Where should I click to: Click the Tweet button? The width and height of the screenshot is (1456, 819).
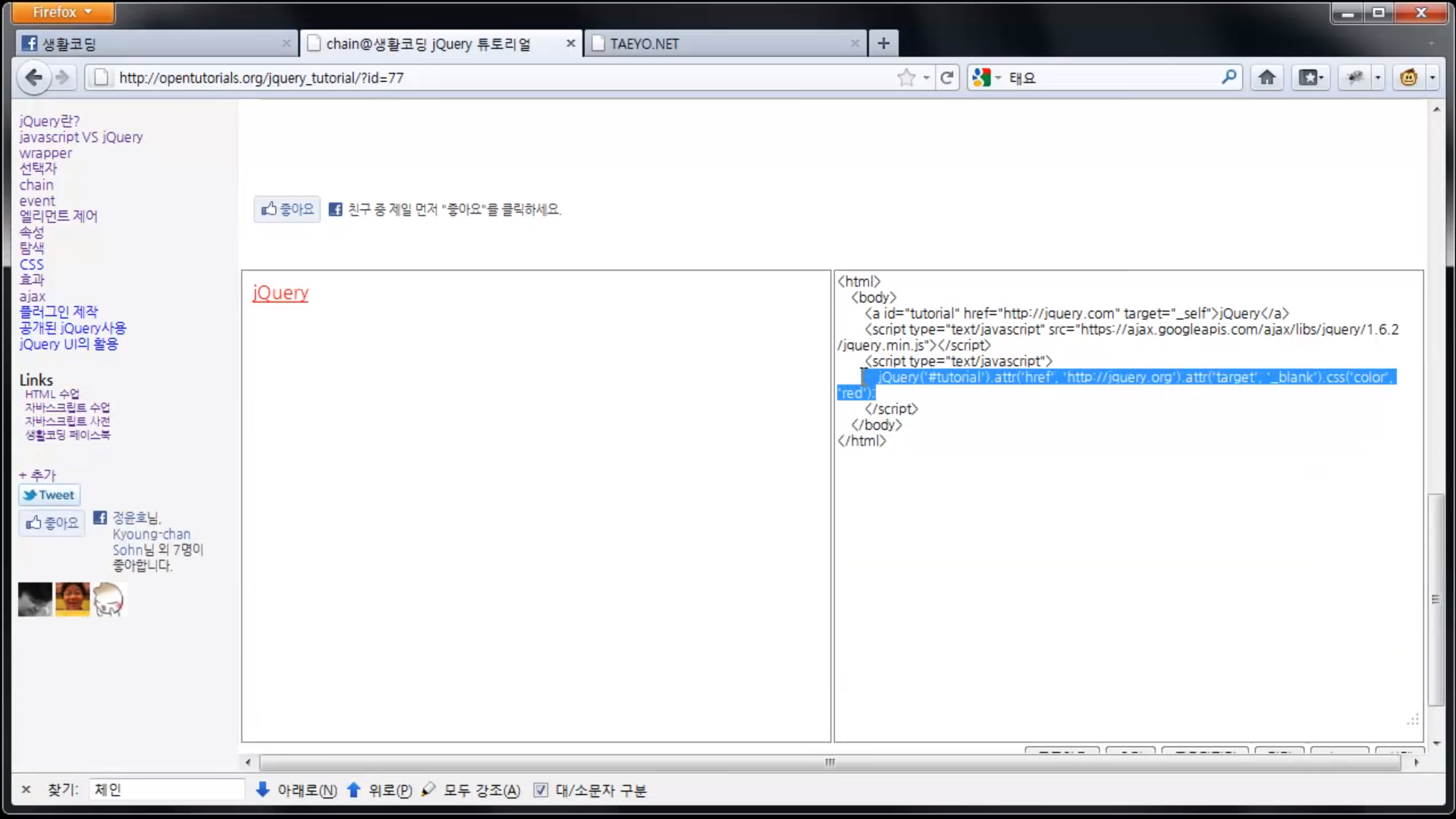click(x=49, y=495)
